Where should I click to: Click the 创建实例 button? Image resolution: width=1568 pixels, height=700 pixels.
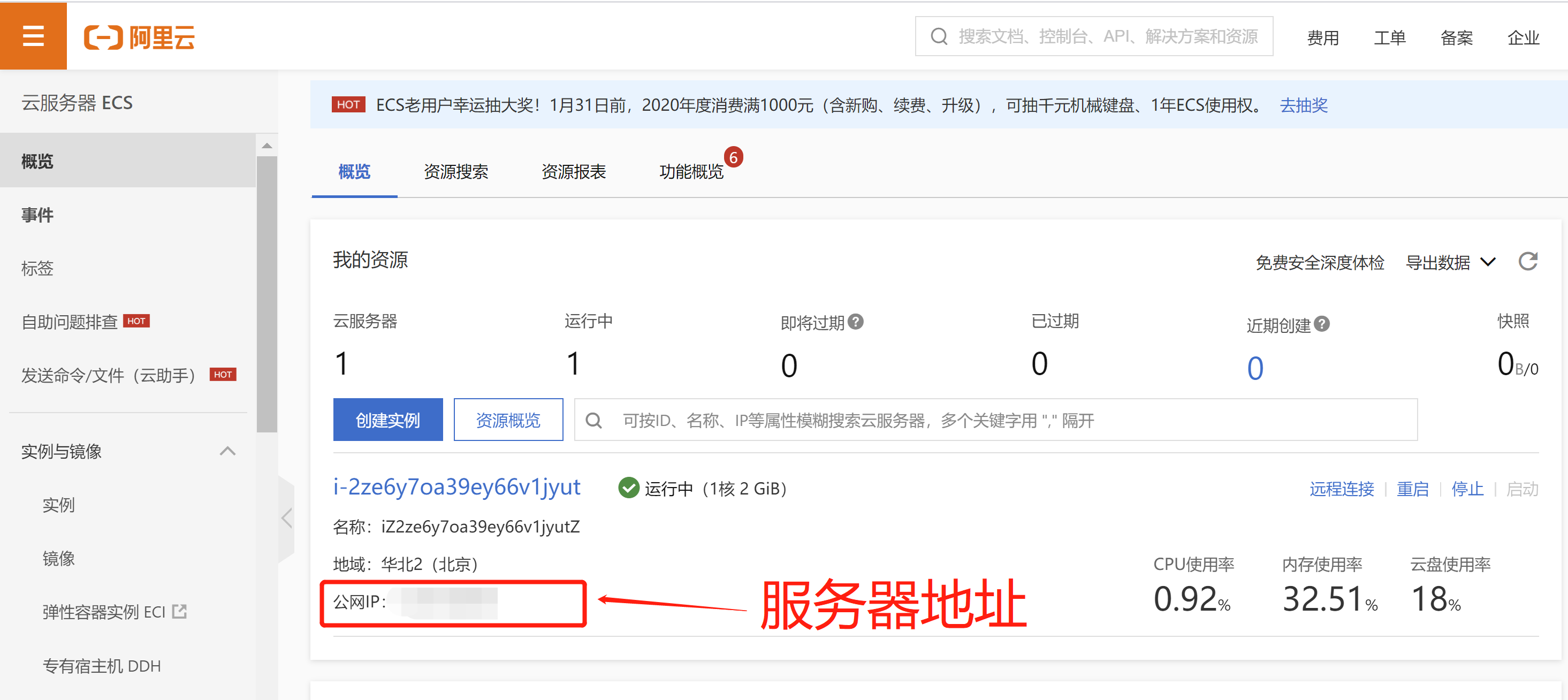[x=388, y=420]
